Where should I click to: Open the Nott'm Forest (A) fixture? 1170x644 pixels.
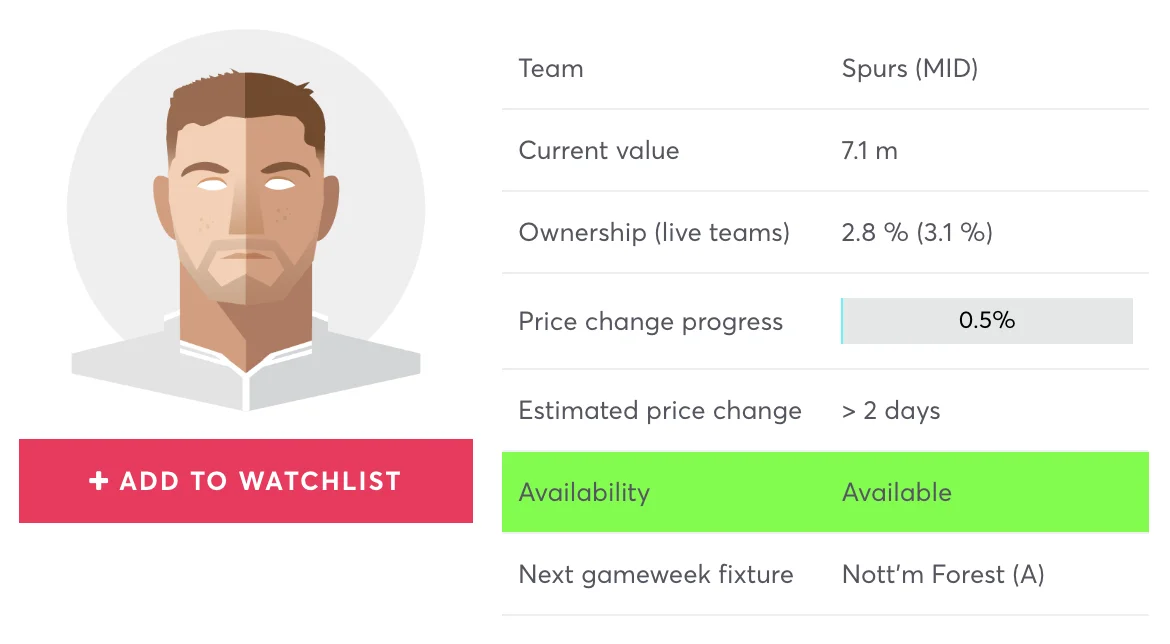pos(943,575)
